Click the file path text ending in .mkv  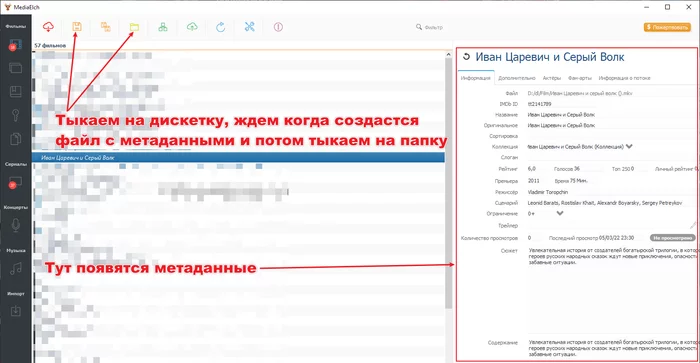point(580,93)
